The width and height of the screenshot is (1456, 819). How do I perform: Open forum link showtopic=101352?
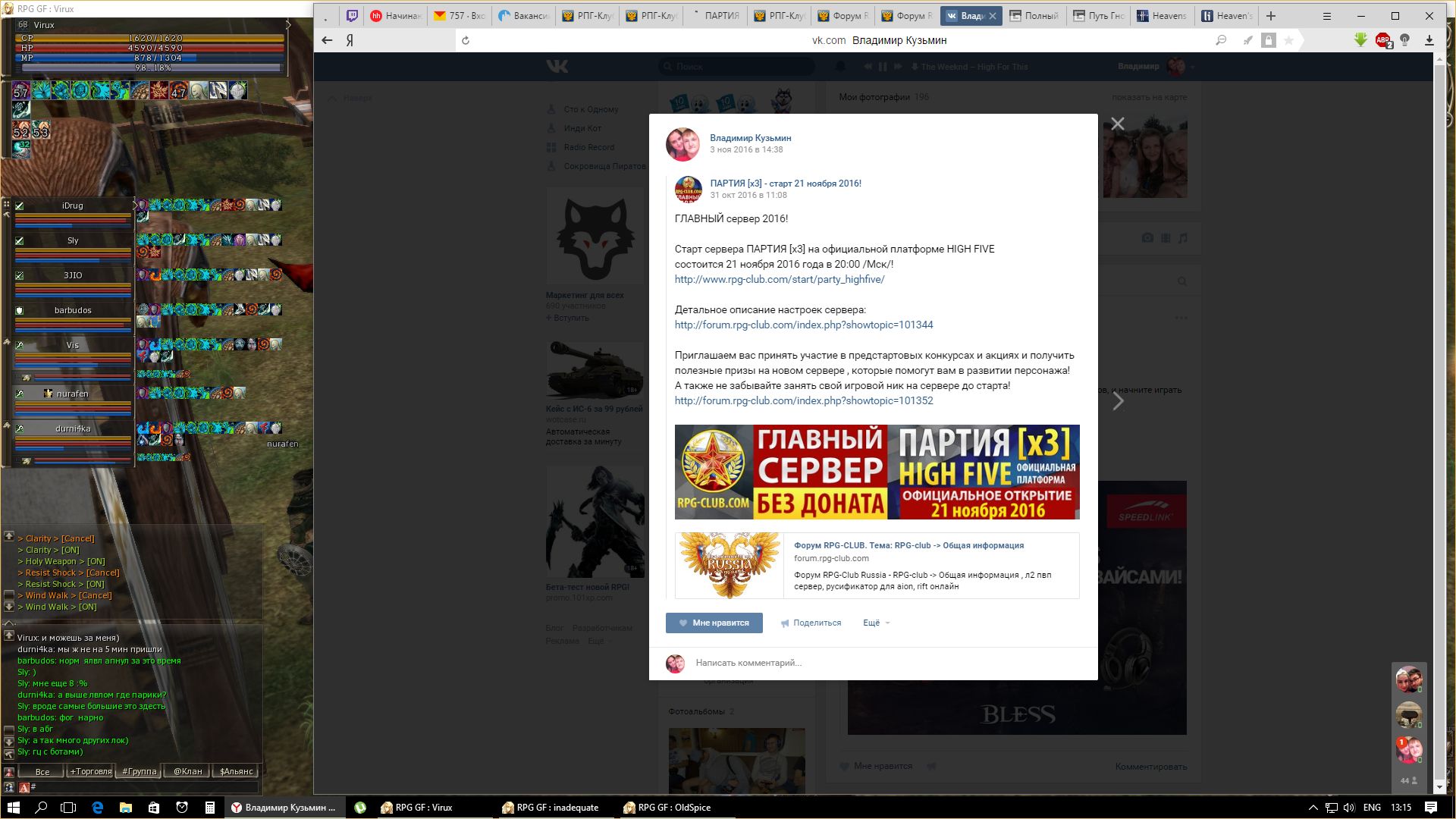(804, 400)
